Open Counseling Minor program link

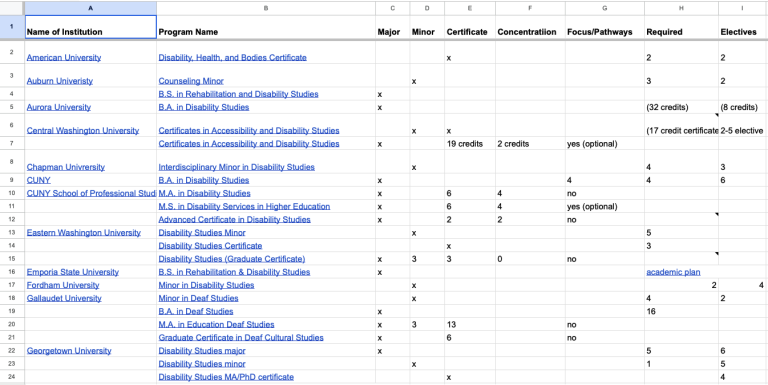191,81
